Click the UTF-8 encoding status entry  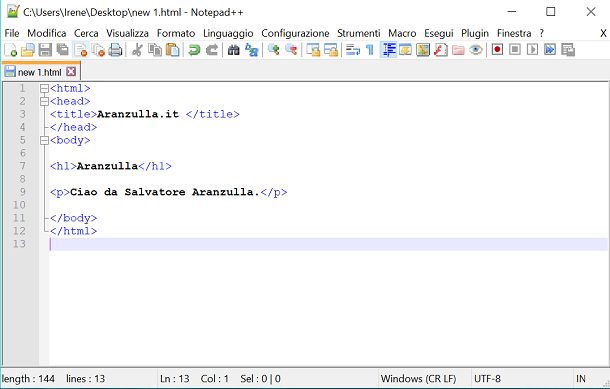(x=487, y=379)
